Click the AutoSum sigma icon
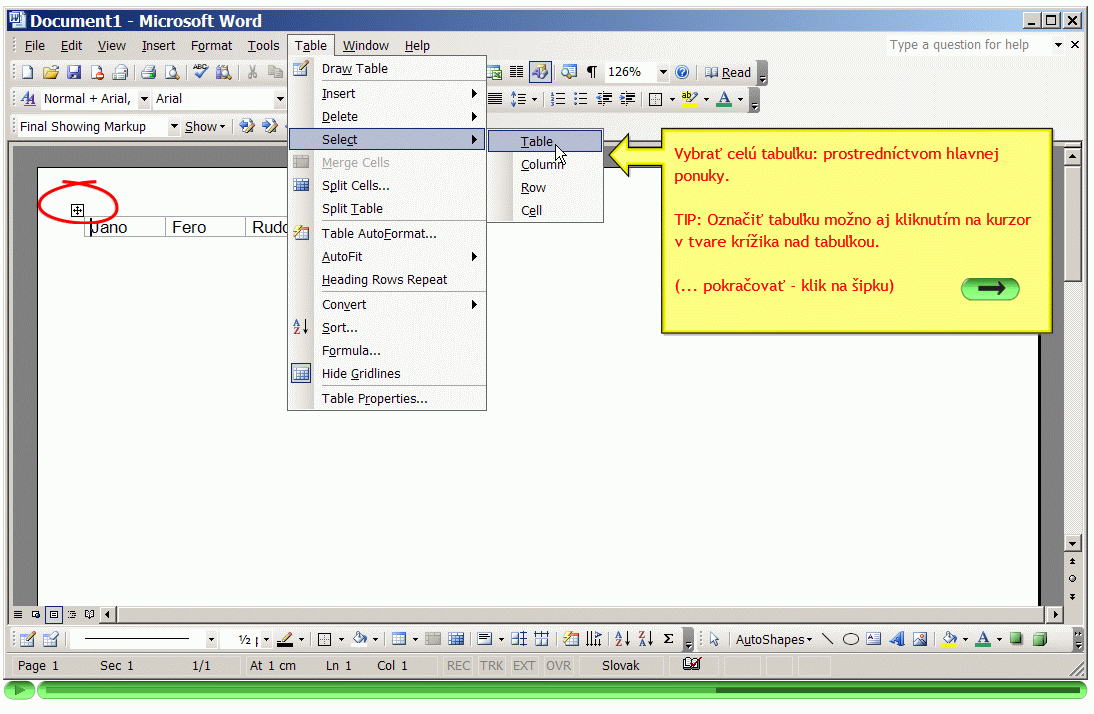The width and height of the screenshot is (1094, 714). (x=668, y=639)
